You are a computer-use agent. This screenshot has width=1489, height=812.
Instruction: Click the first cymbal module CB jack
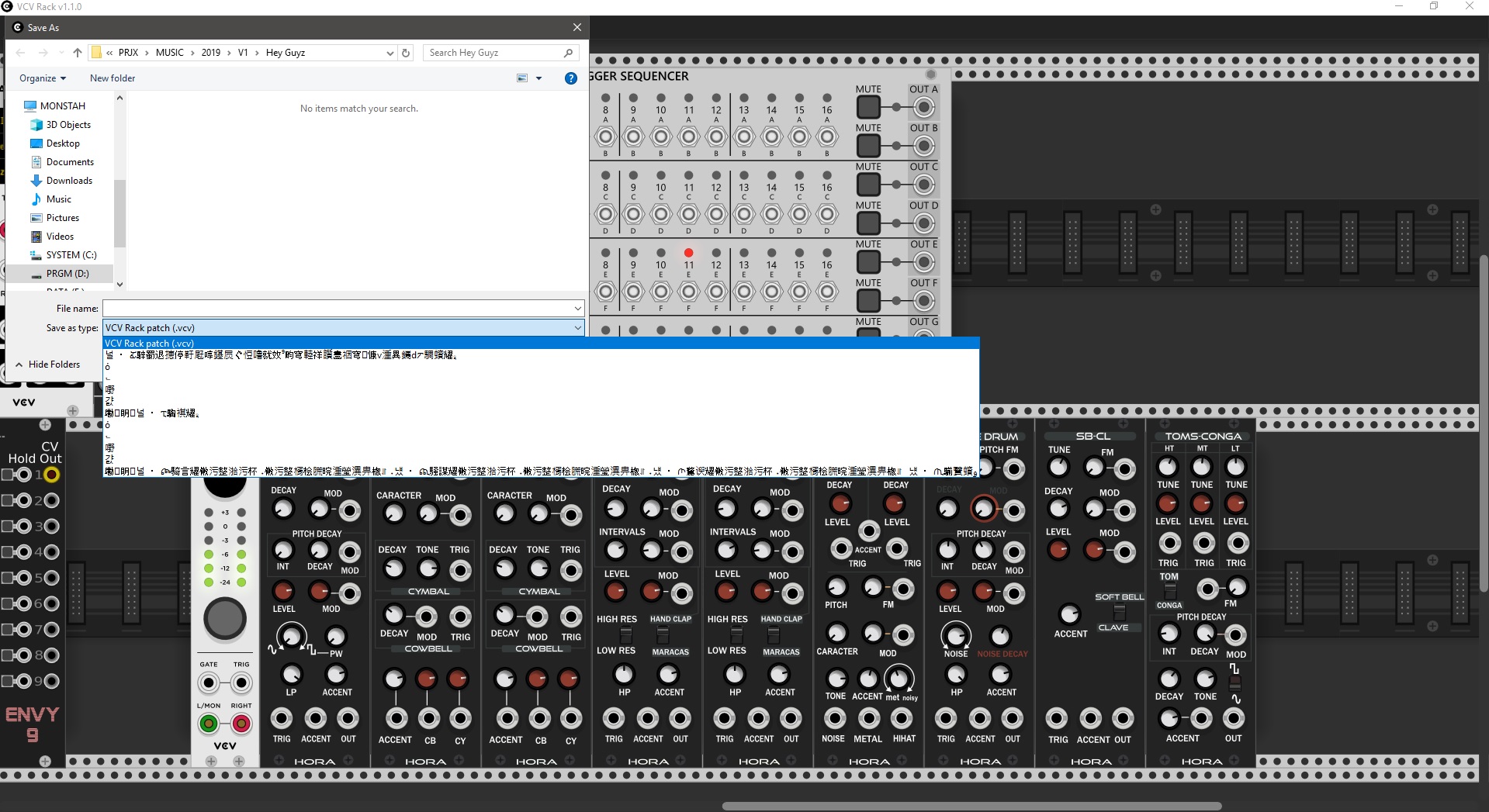428,718
